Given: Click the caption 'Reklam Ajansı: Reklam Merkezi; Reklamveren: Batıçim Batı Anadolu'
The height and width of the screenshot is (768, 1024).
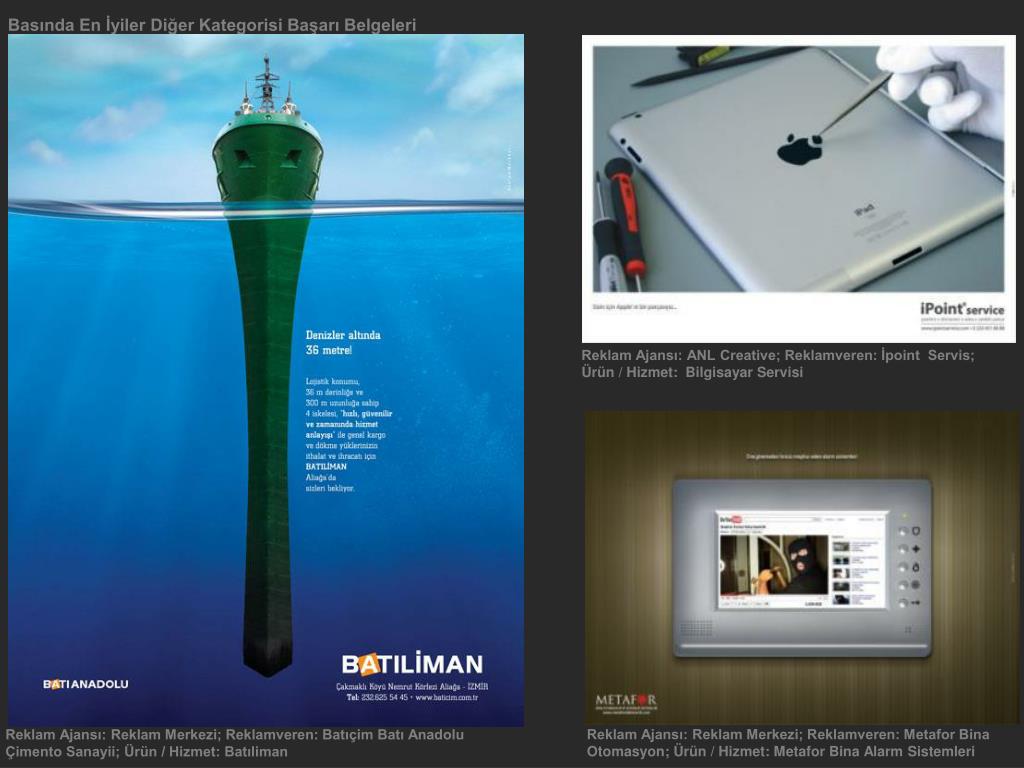Looking at the screenshot, I should coord(235,735).
